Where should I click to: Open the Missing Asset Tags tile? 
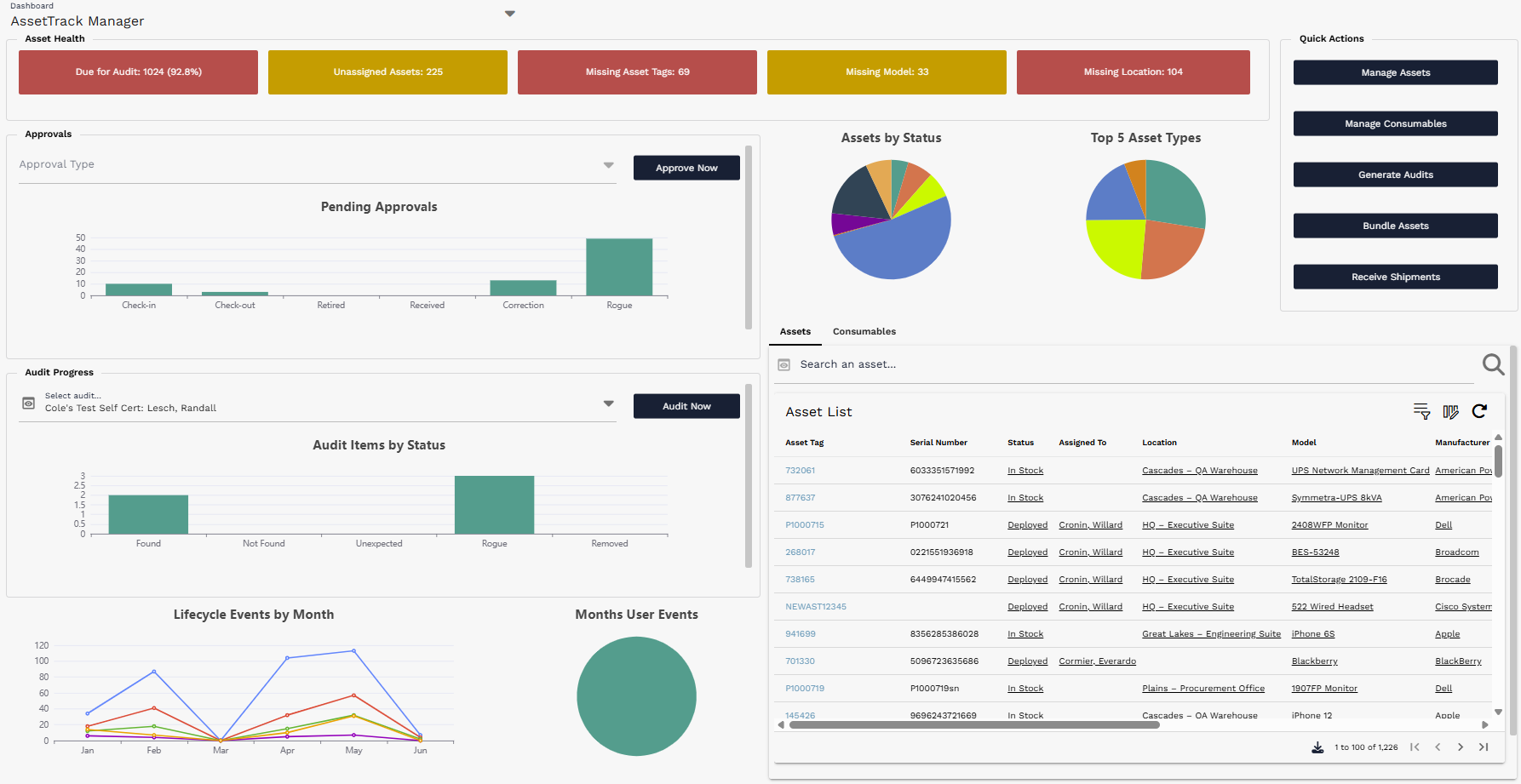click(637, 72)
